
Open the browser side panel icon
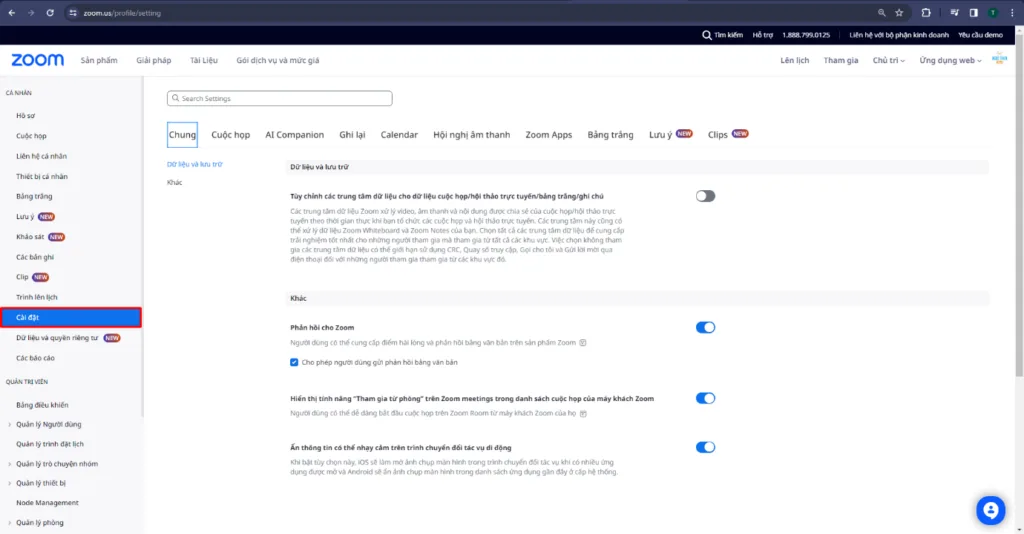point(974,13)
